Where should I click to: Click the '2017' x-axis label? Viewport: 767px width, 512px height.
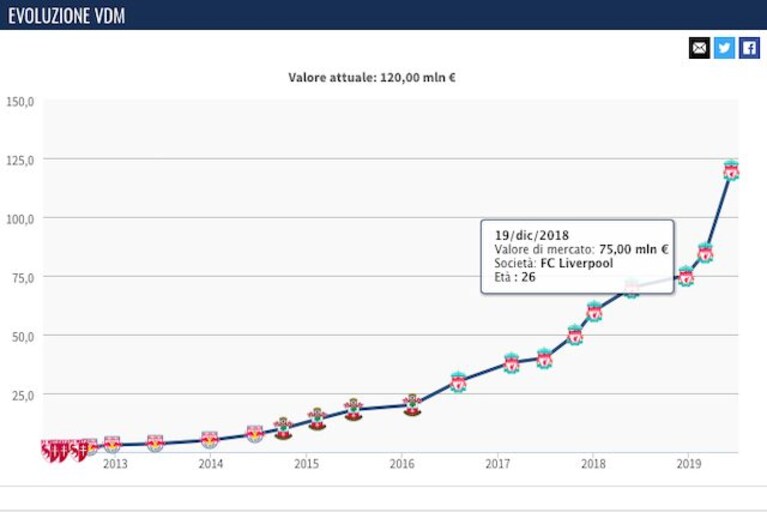[x=497, y=464]
